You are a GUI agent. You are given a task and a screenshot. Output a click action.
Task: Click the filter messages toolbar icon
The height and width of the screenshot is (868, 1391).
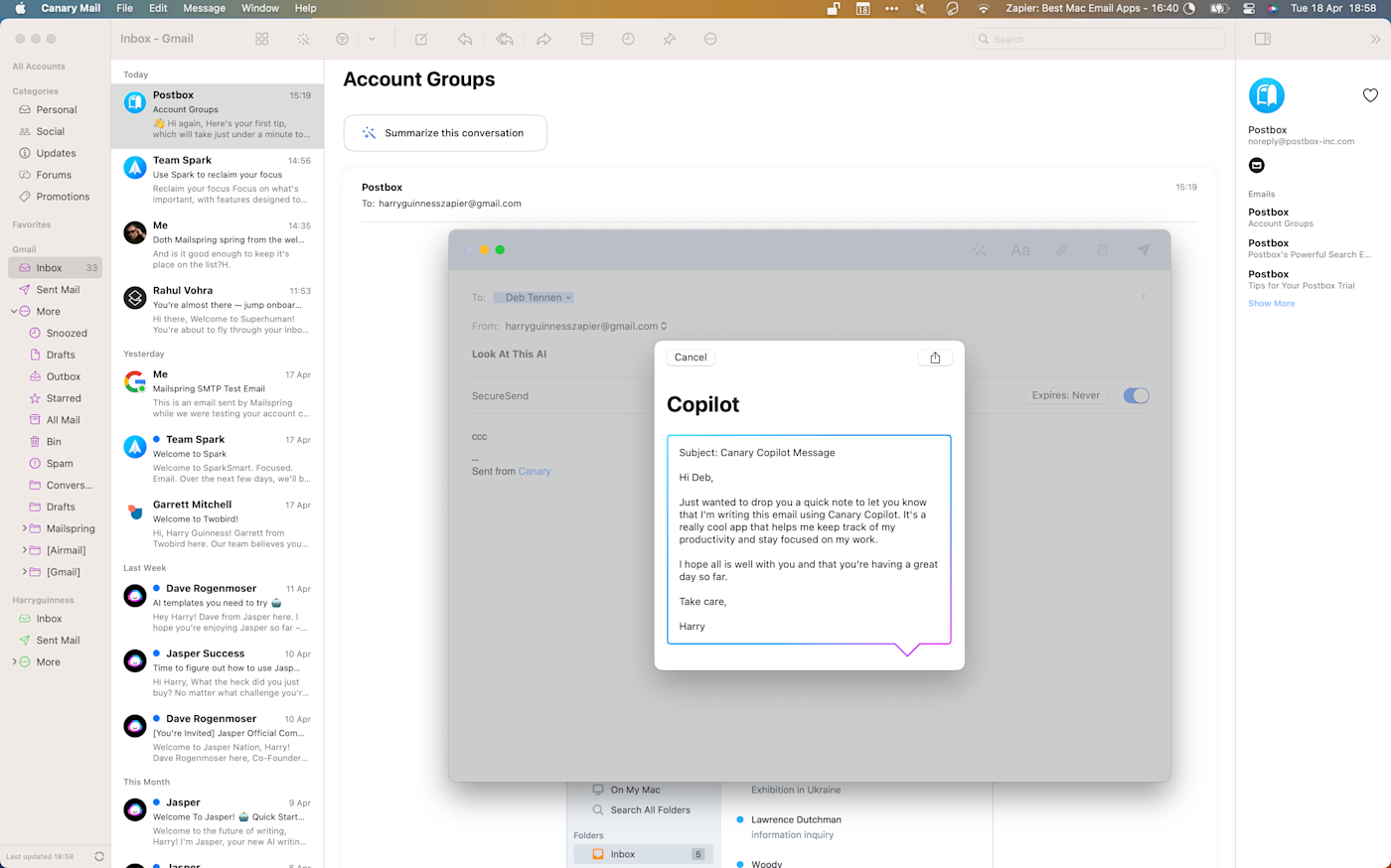pos(342,39)
